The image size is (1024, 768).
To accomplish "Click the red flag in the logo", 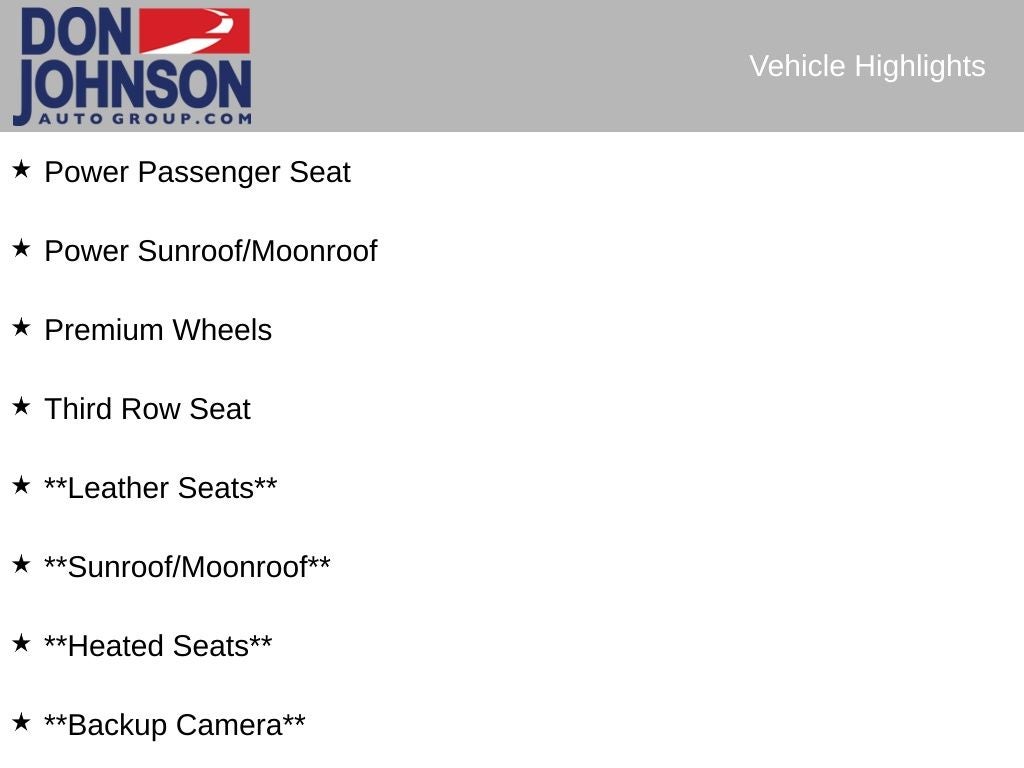I will click(x=194, y=31).
